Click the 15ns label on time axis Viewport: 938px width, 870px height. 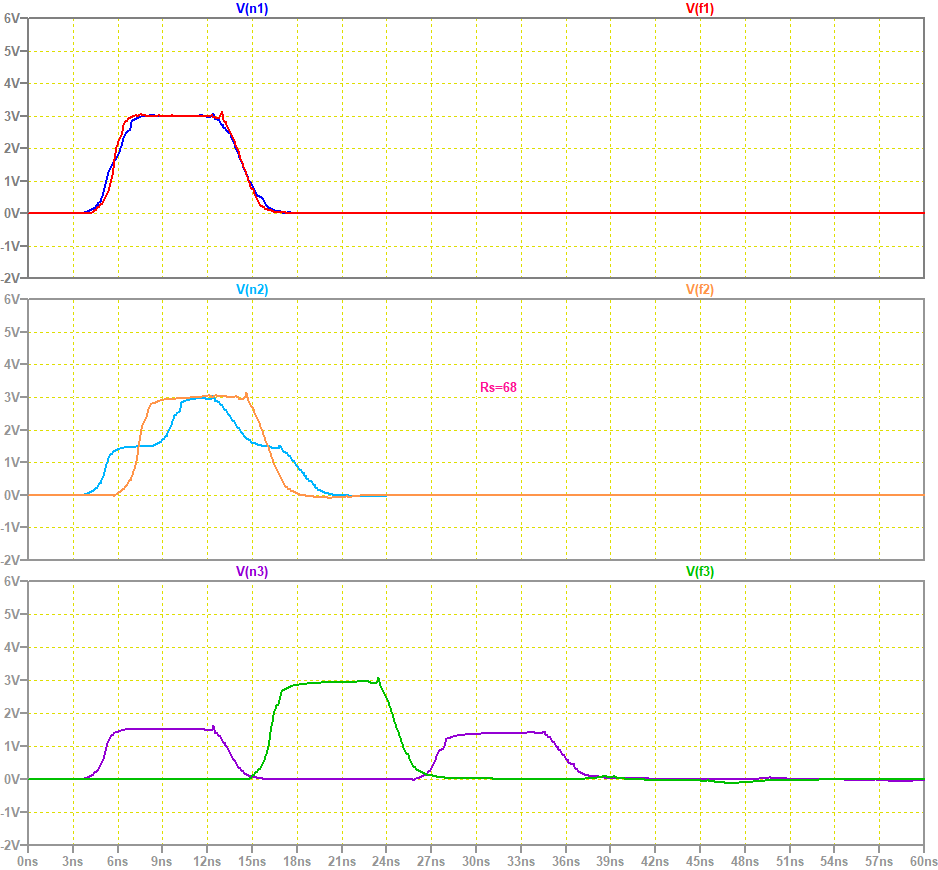pos(252,859)
